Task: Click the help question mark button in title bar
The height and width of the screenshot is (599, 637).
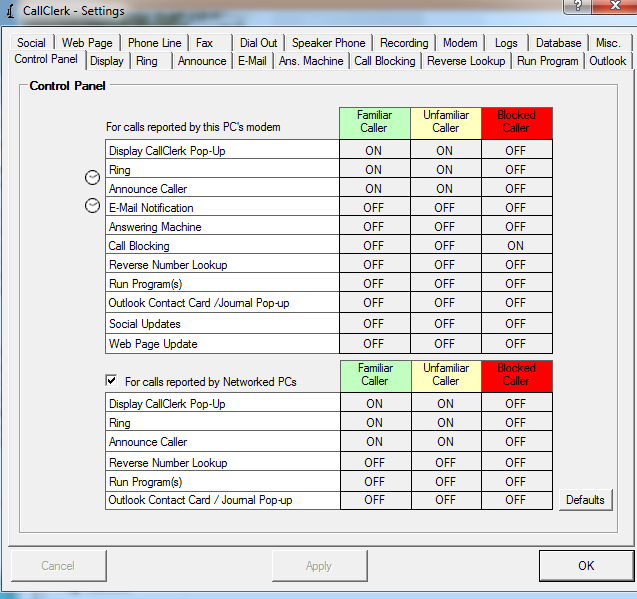Action: pyautogui.click(x=578, y=6)
